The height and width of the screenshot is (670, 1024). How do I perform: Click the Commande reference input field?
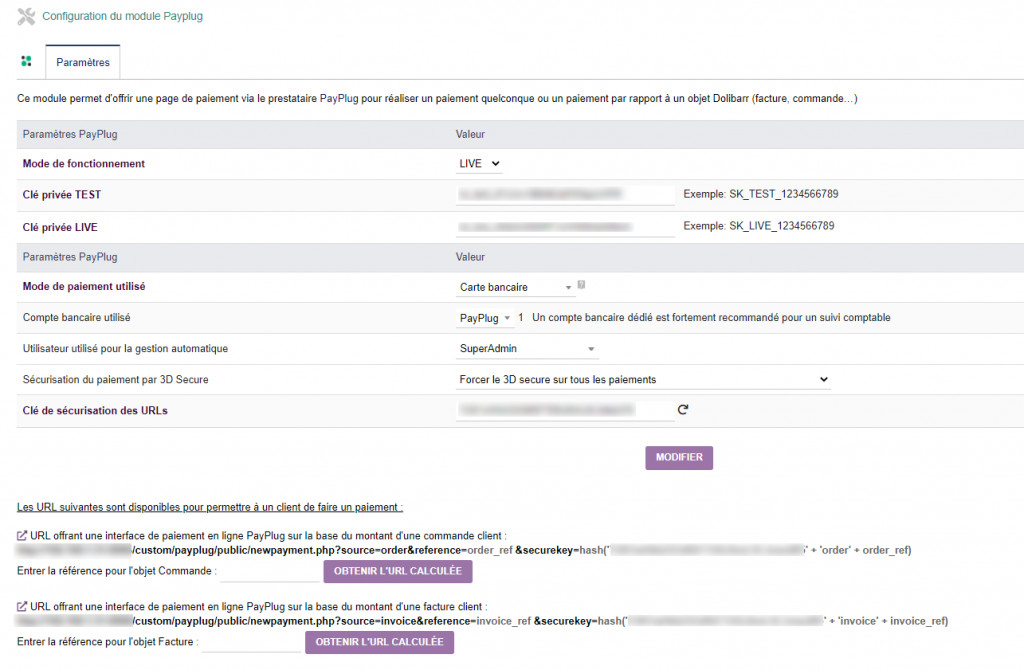(269, 572)
